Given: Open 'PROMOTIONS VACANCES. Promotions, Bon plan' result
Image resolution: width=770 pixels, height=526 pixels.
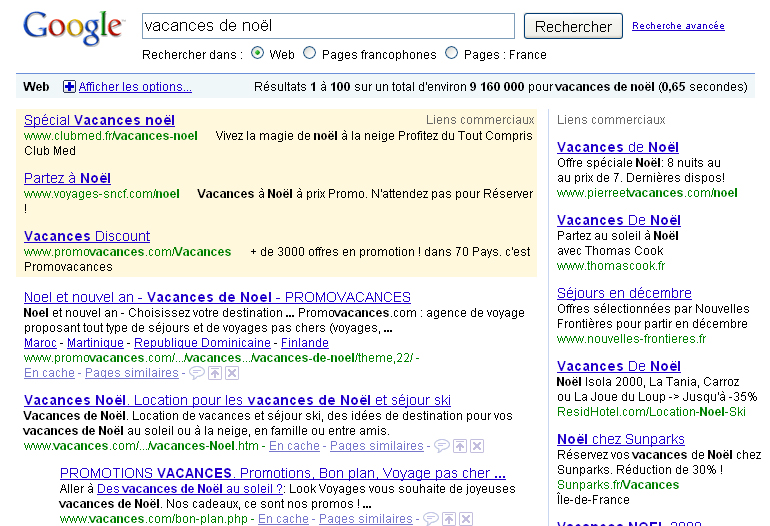Looking at the screenshot, I should [282, 473].
